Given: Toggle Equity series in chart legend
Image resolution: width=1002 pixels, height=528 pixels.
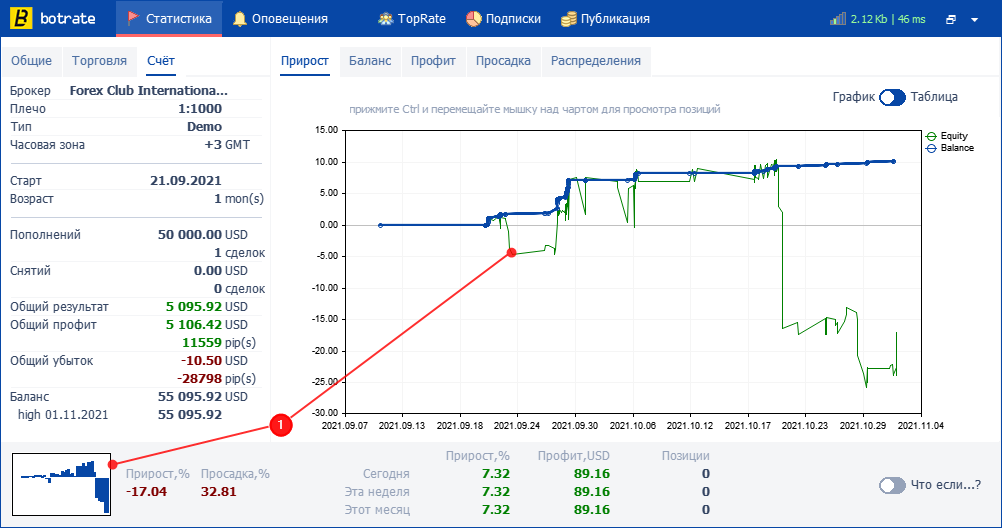Looking at the screenshot, I should (x=947, y=136).
